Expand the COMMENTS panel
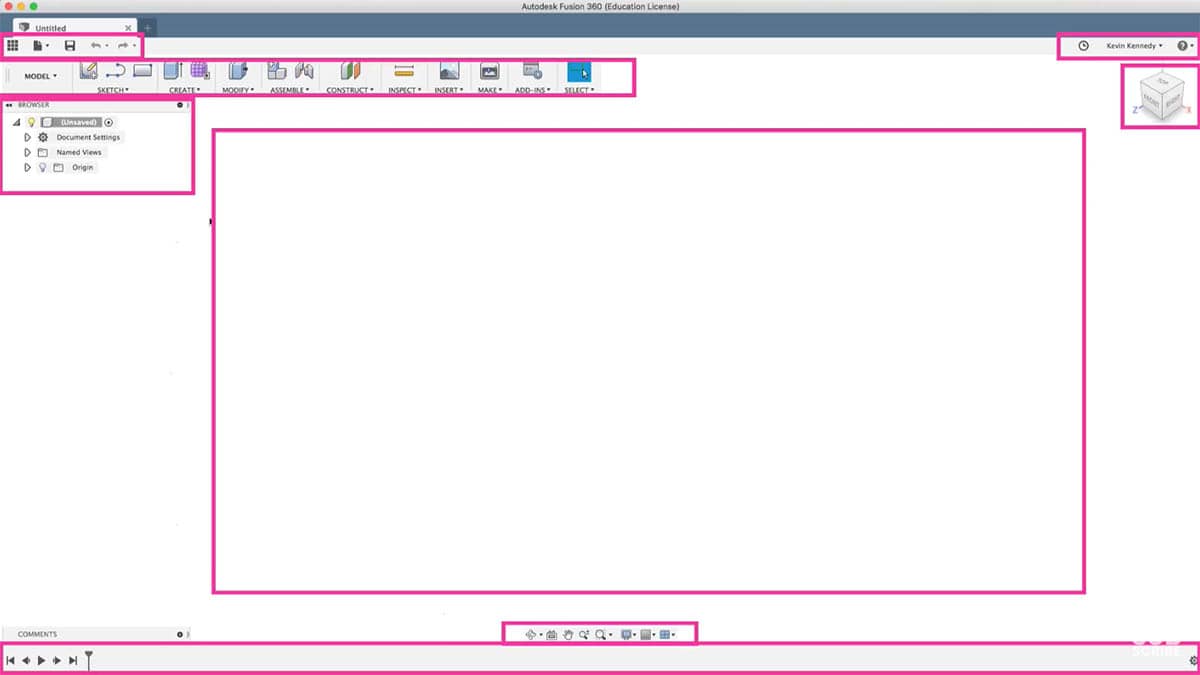1200x675 pixels. tap(181, 634)
